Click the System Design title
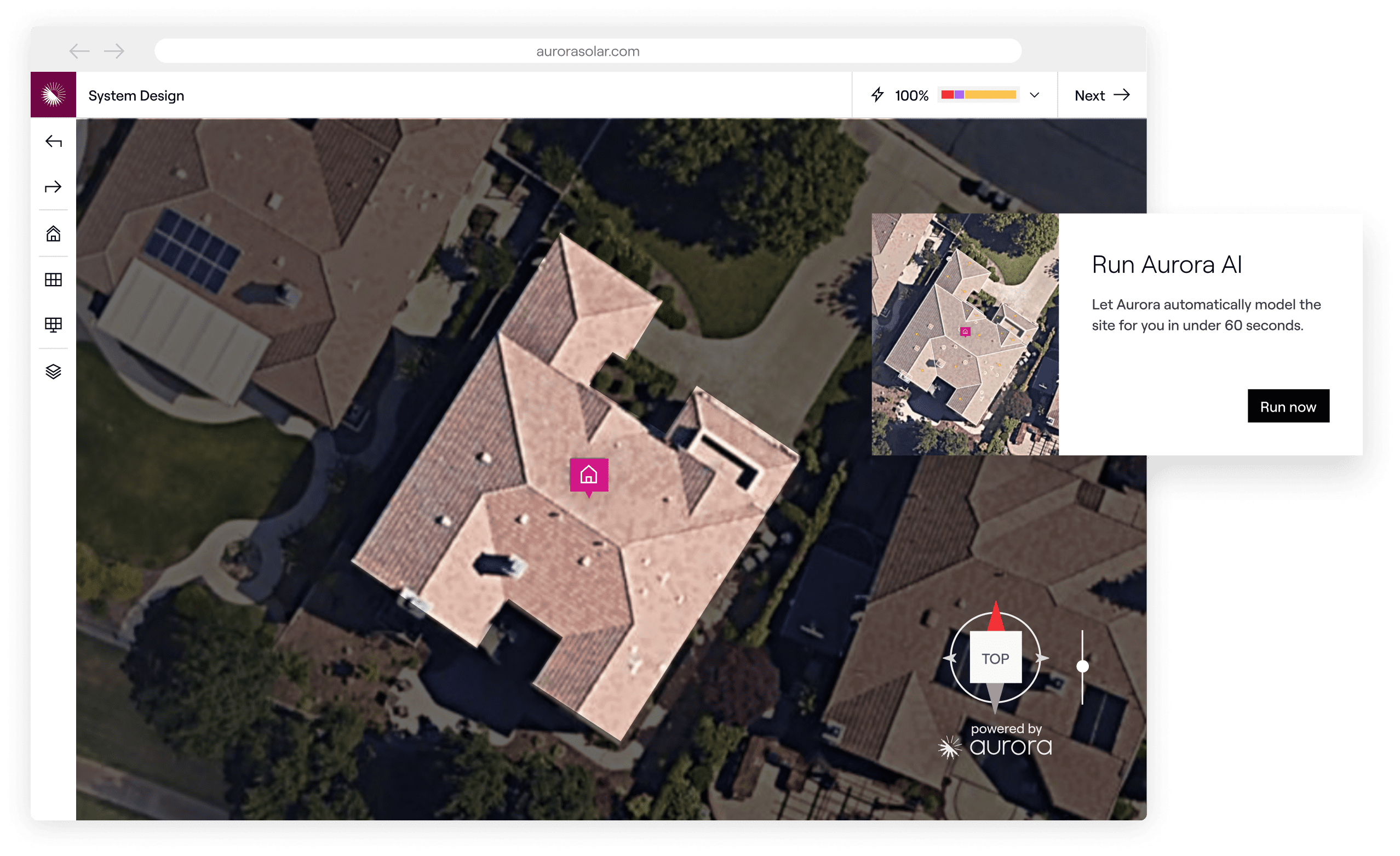 point(136,95)
